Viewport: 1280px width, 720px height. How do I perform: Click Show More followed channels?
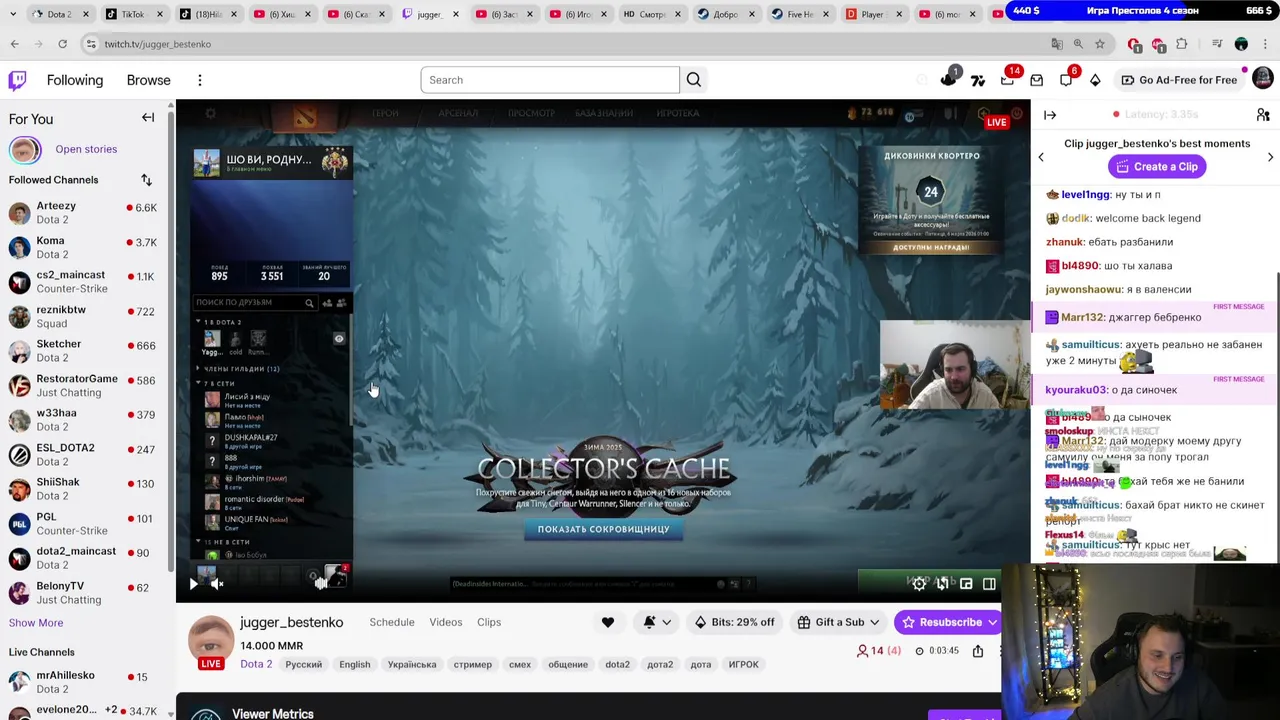[36, 623]
